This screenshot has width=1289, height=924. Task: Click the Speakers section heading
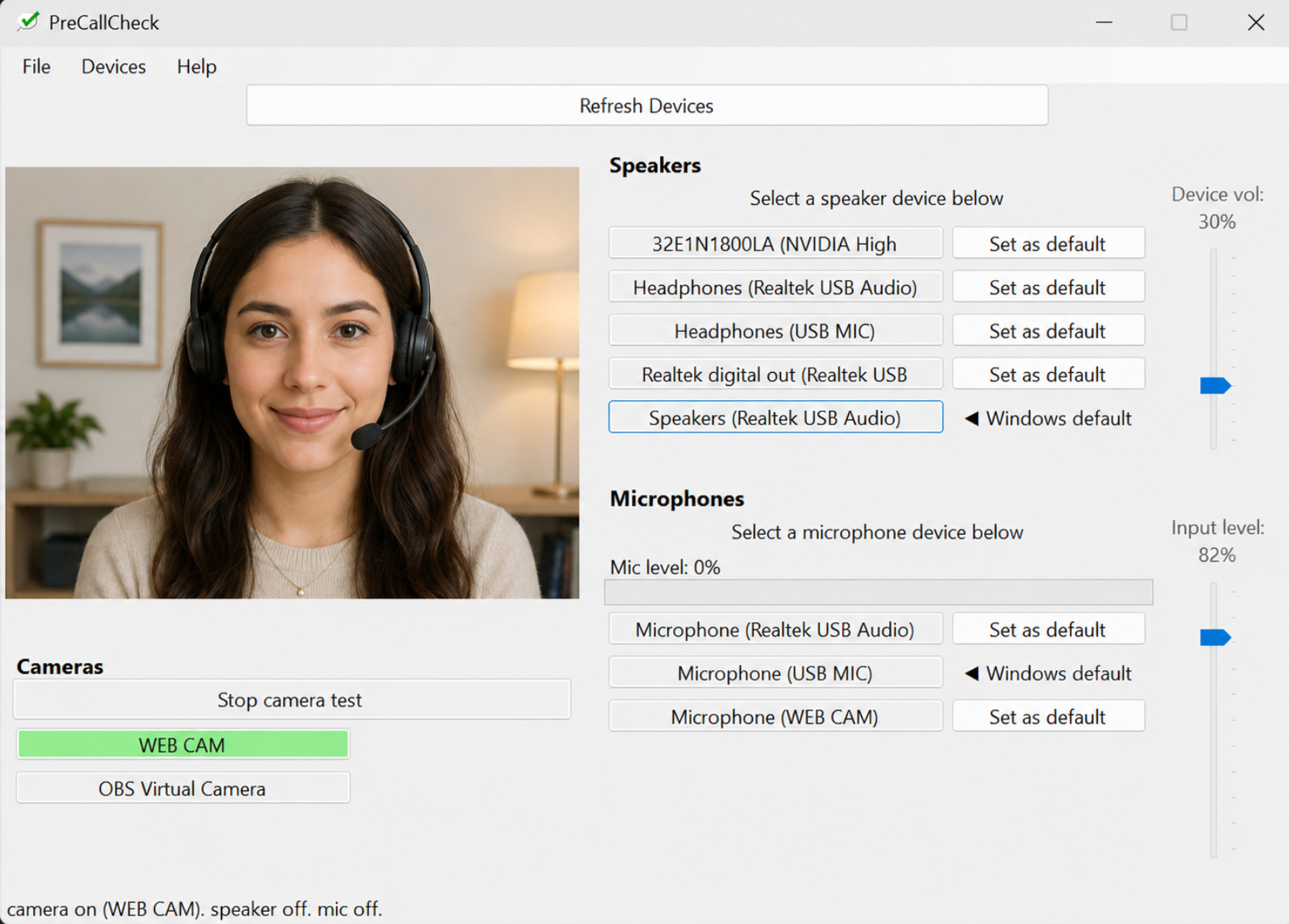[x=655, y=165]
